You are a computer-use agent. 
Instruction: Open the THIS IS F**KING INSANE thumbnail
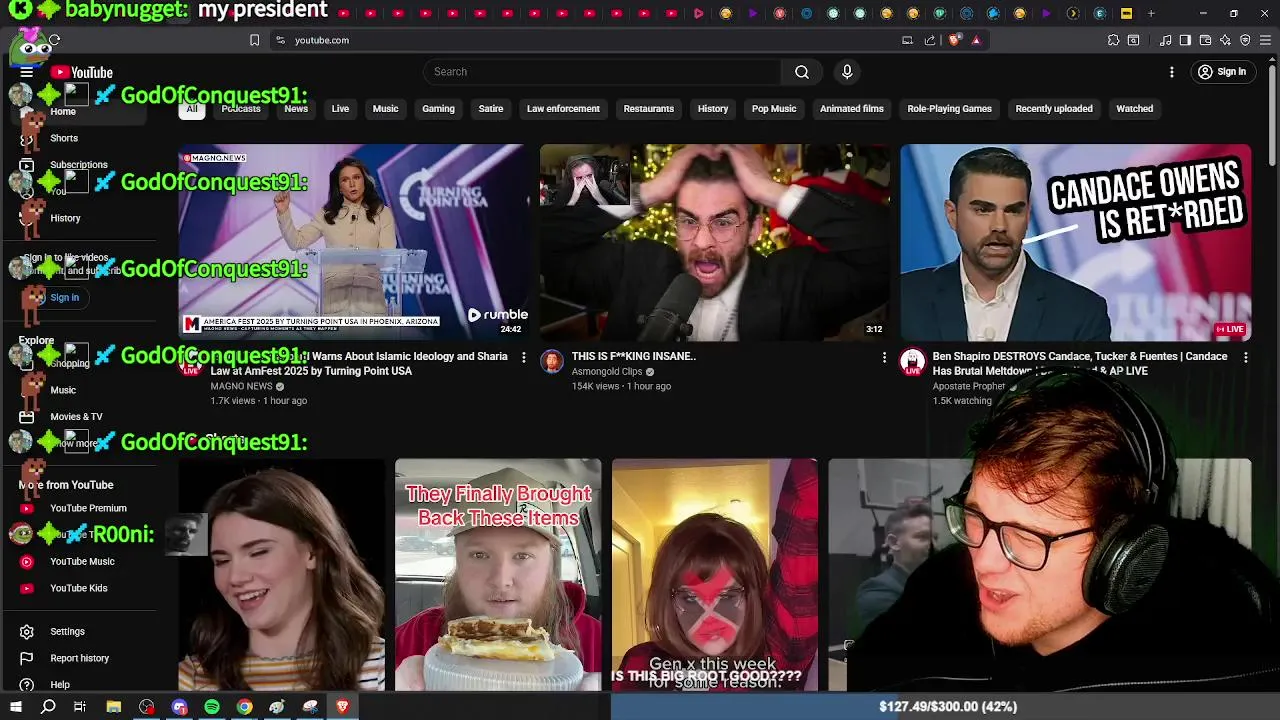pyautogui.click(x=715, y=242)
